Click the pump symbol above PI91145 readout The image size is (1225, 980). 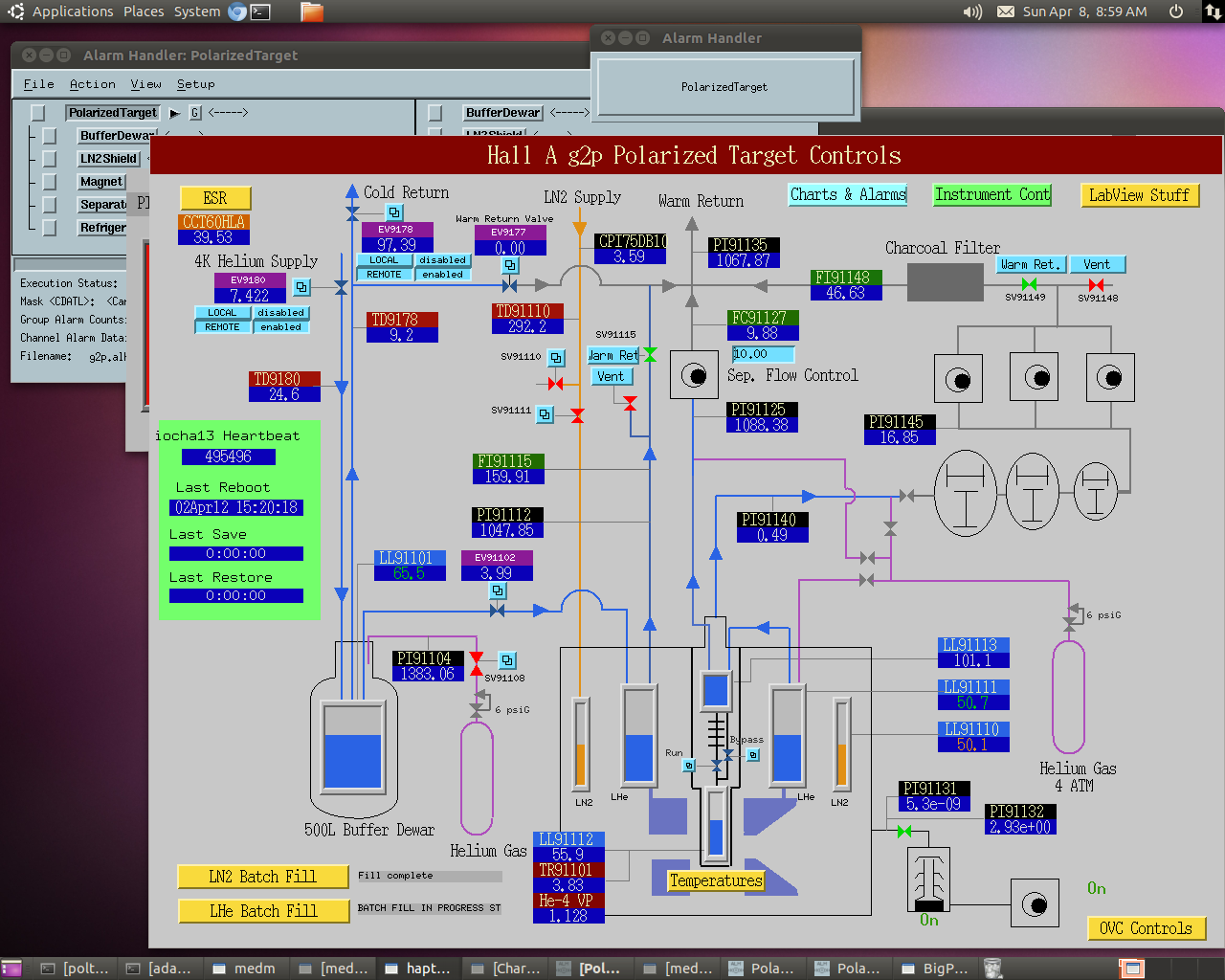958,377
